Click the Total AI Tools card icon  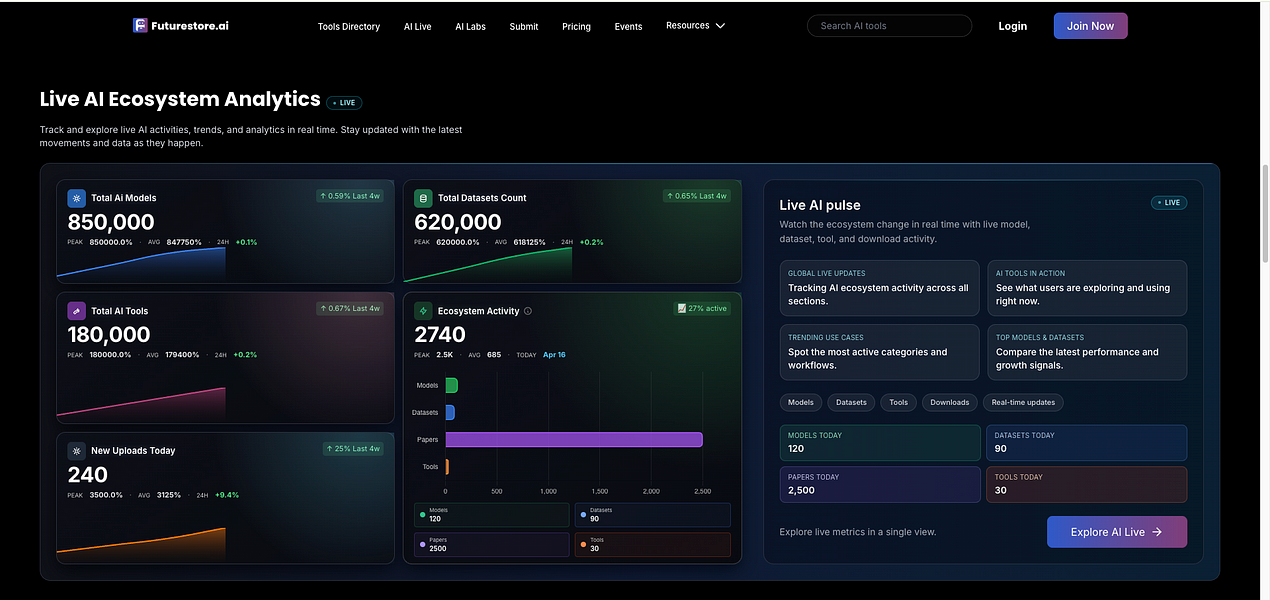(x=77, y=311)
